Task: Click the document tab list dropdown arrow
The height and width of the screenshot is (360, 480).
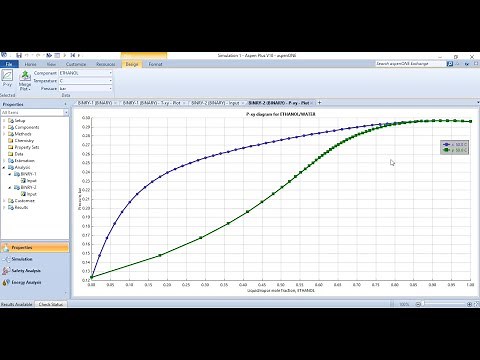Action: pyautogui.click(x=477, y=103)
